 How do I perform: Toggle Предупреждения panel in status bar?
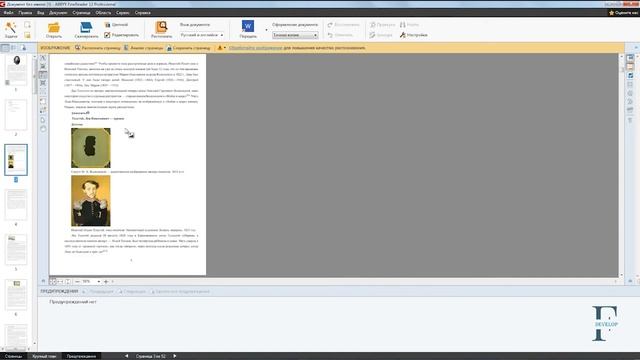coord(81,356)
